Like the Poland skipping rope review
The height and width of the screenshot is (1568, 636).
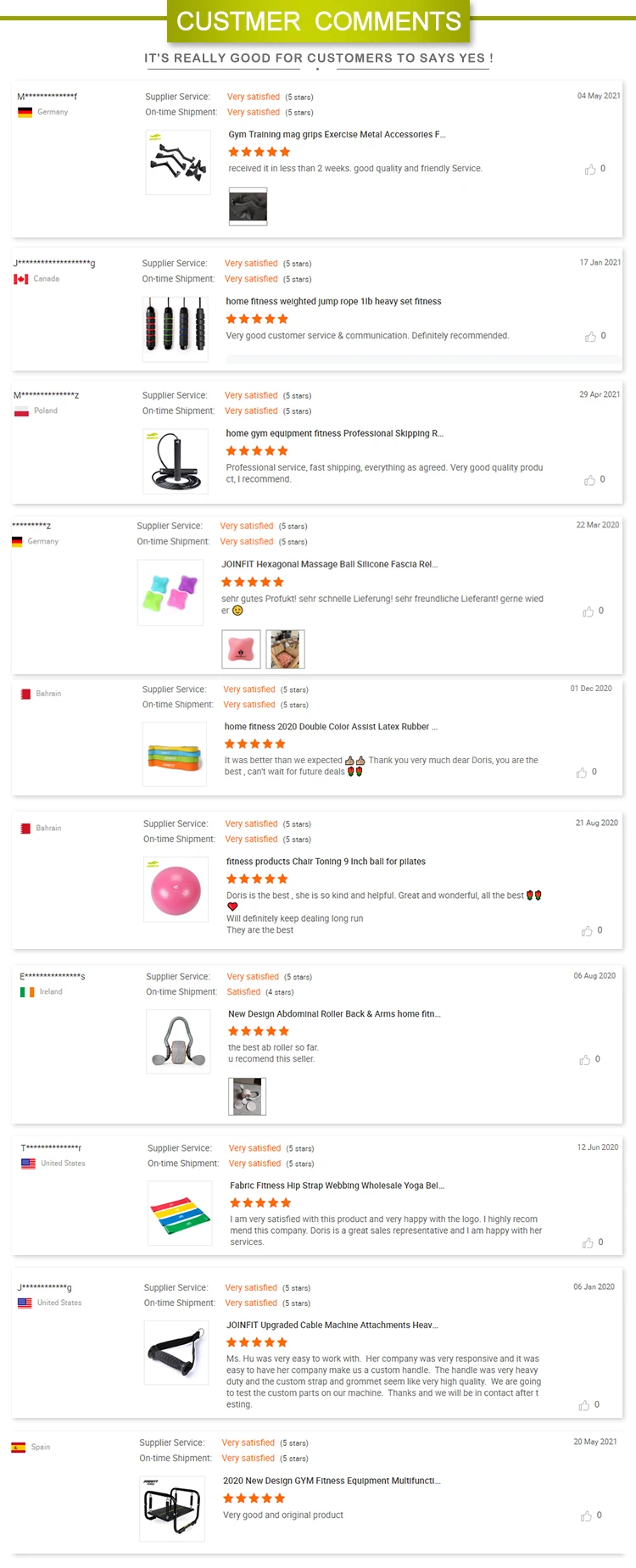(589, 480)
